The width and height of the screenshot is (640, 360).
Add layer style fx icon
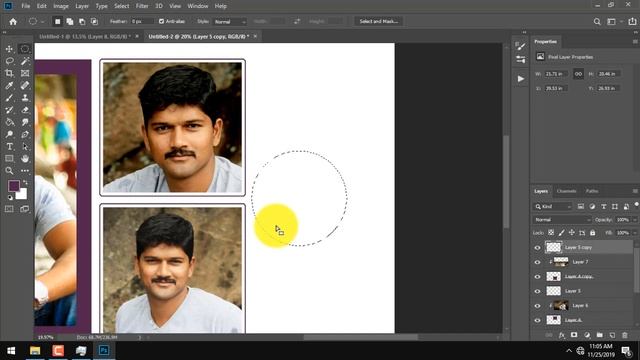click(x=562, y=335)
